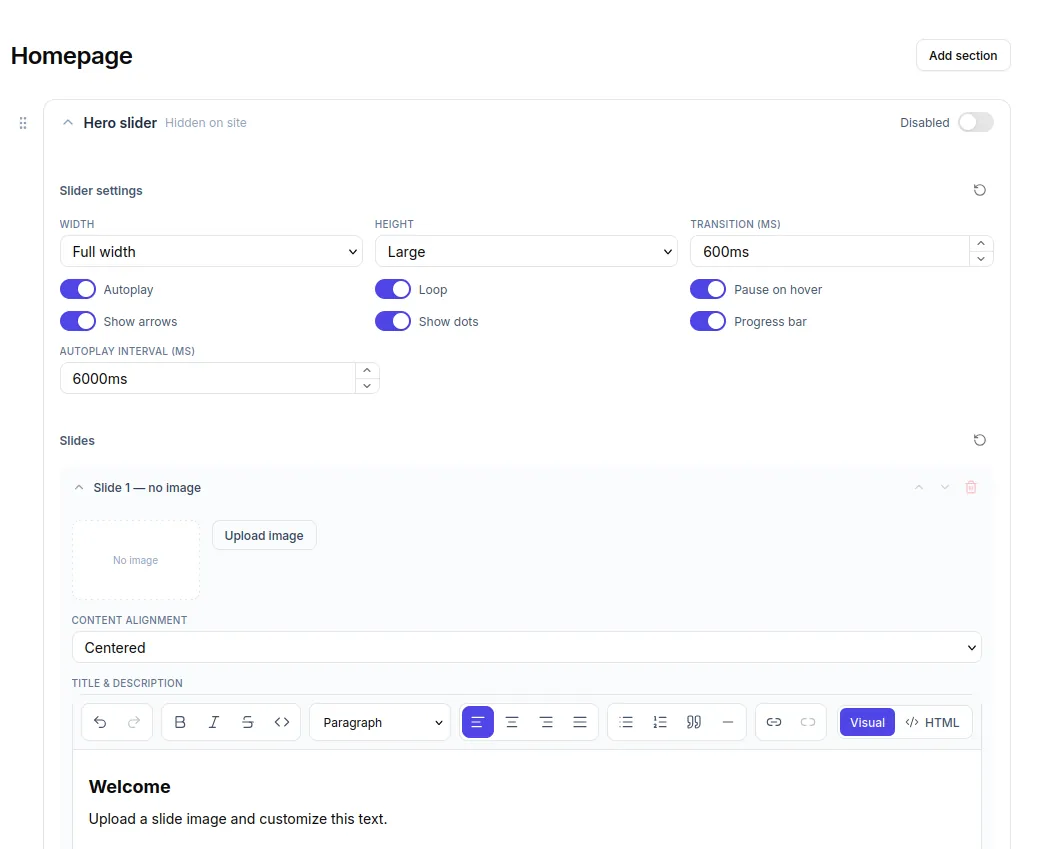1062x849 pixels.
Task: Open the Width dropdown showing Full width
Action: 211,252
